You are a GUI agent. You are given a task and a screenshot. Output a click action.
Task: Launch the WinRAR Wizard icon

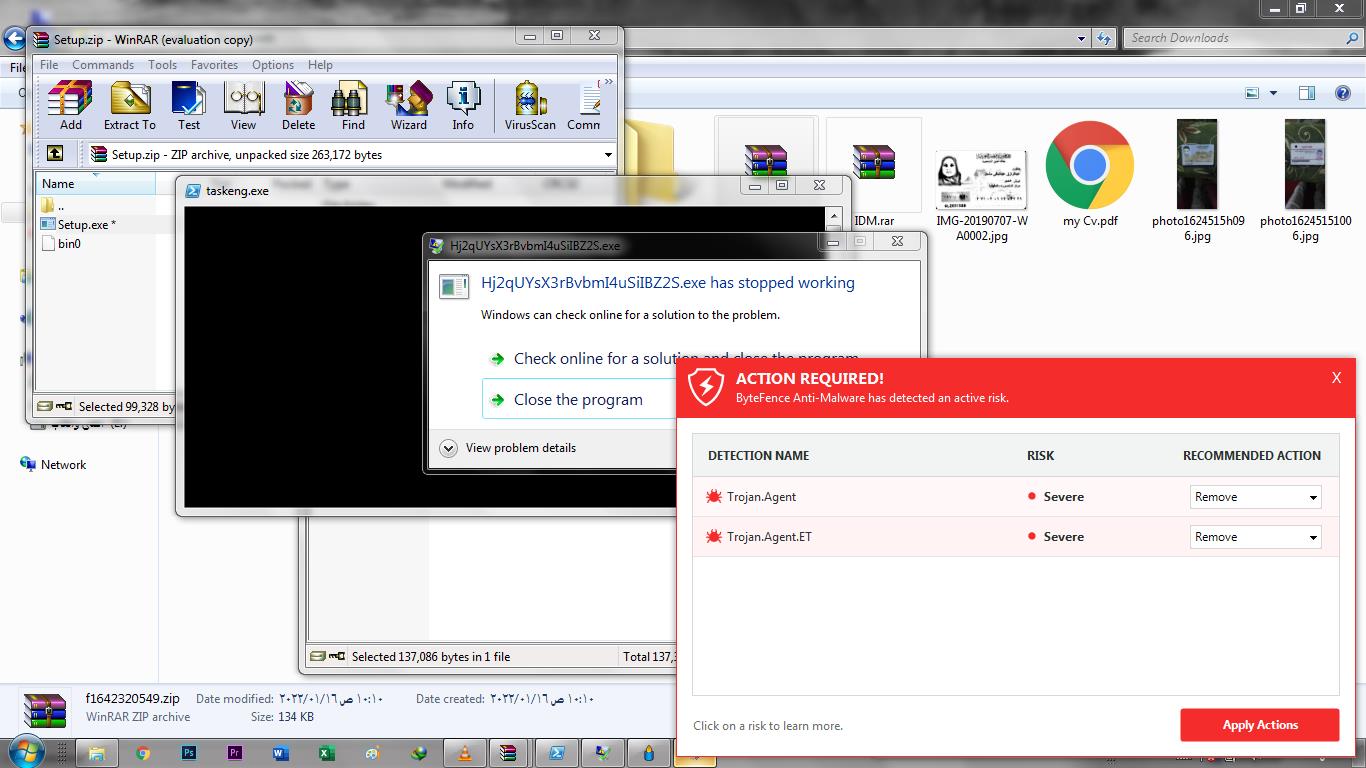(408, 106)
